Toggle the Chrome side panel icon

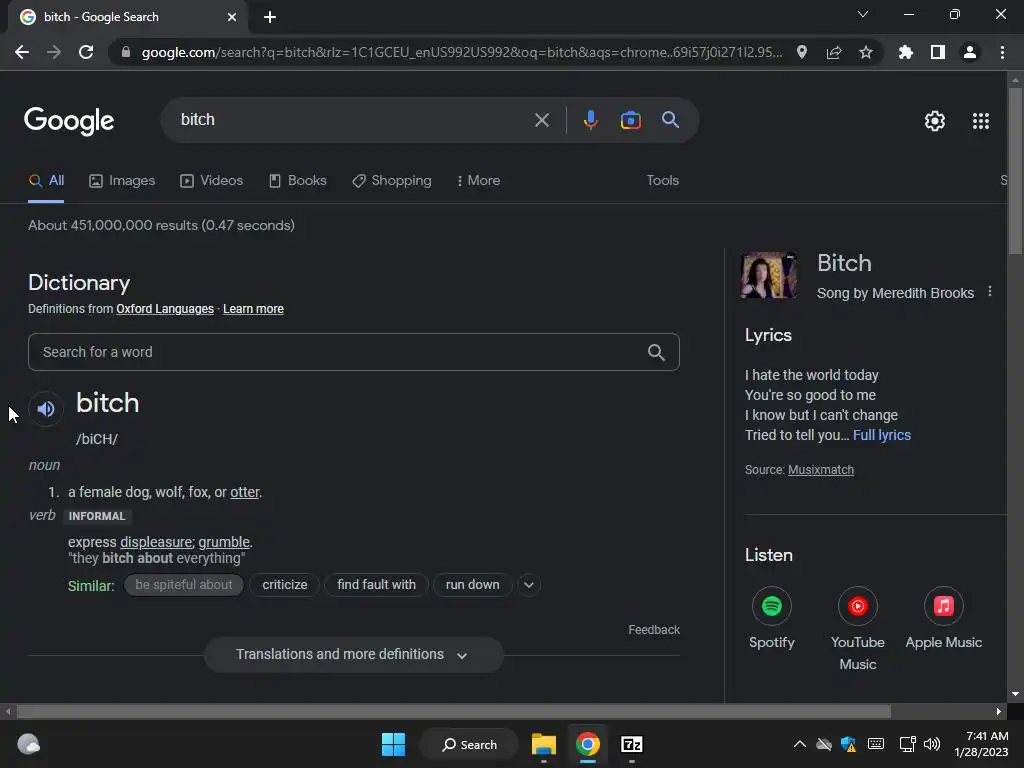click(x=938, y=52)
